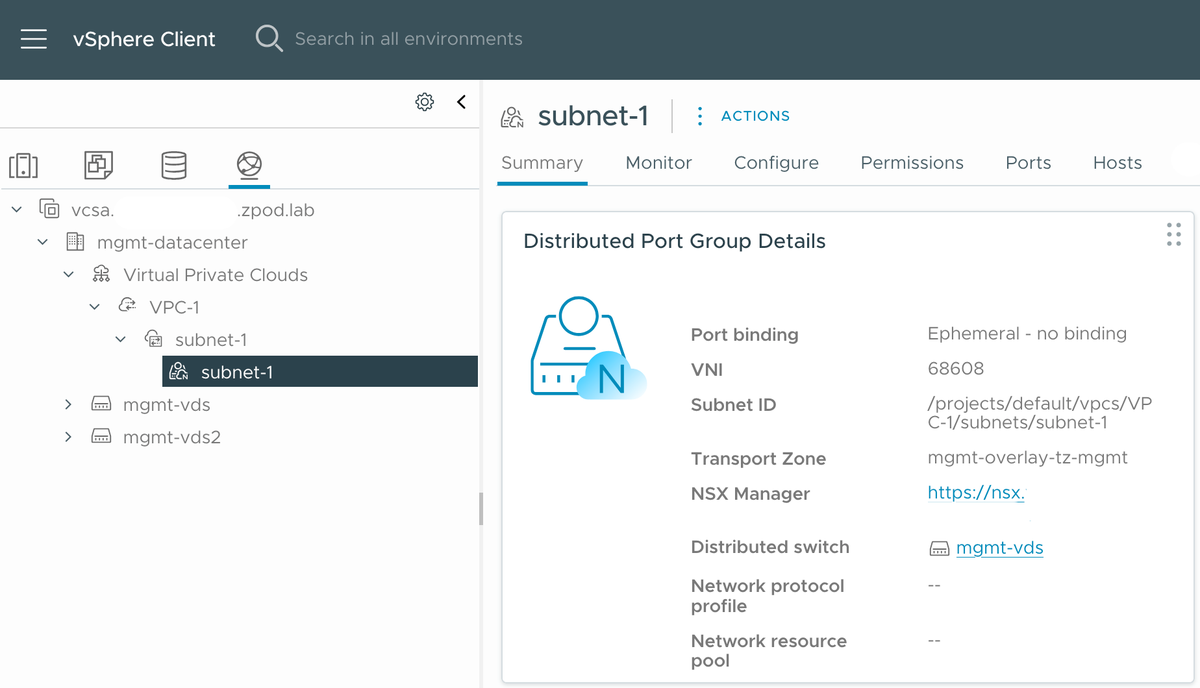The image size is (1200, 688).
Task: Click the navigator panel splitter handle
Action: point(480,508)
